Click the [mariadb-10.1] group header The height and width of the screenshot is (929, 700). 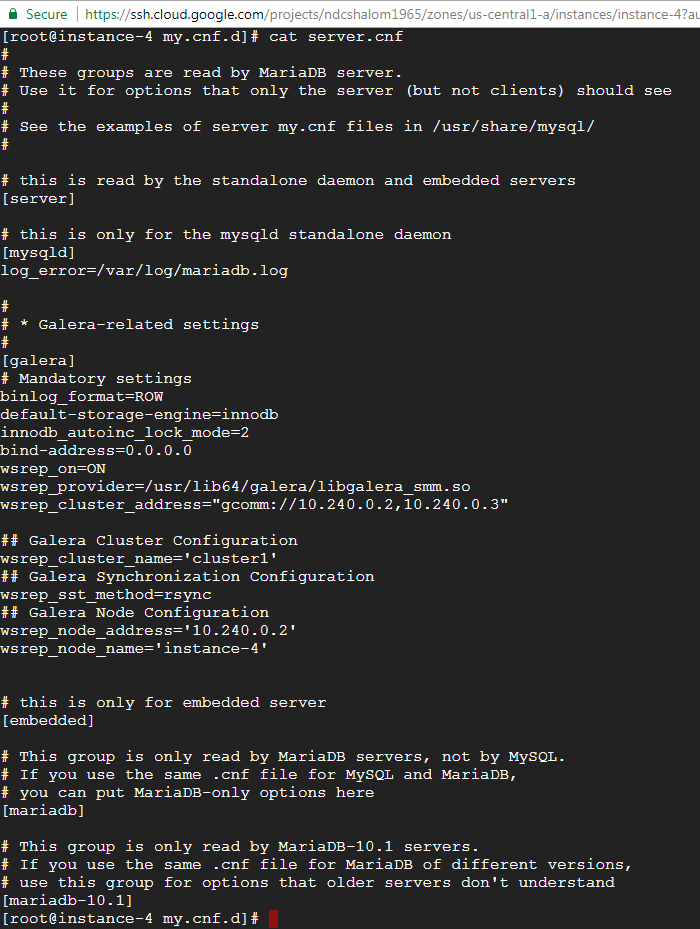[67, 901]
